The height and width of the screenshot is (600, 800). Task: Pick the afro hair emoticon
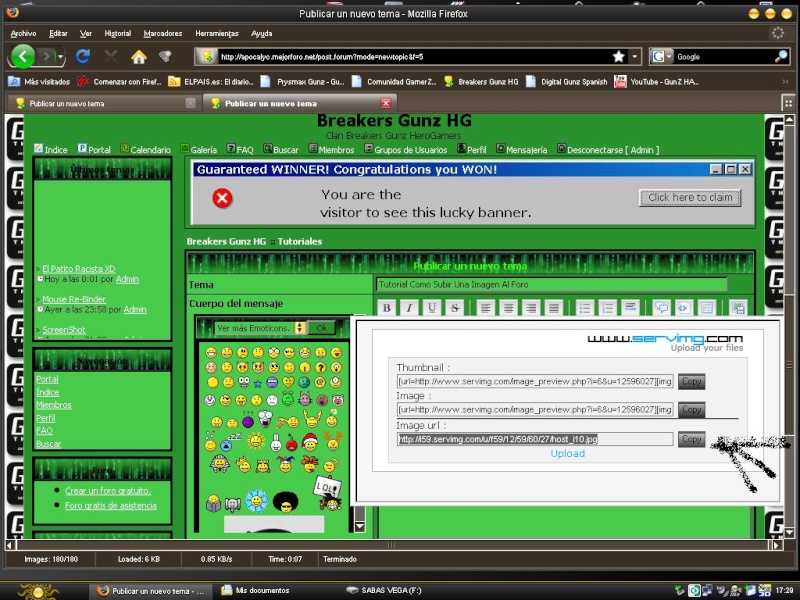(x=286, y=502)
